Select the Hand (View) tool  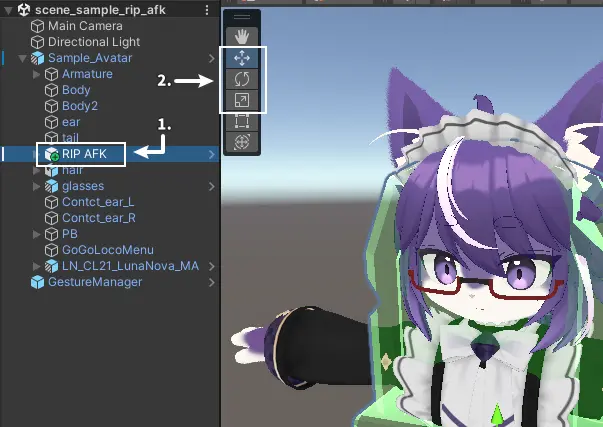tap(242, 37)
